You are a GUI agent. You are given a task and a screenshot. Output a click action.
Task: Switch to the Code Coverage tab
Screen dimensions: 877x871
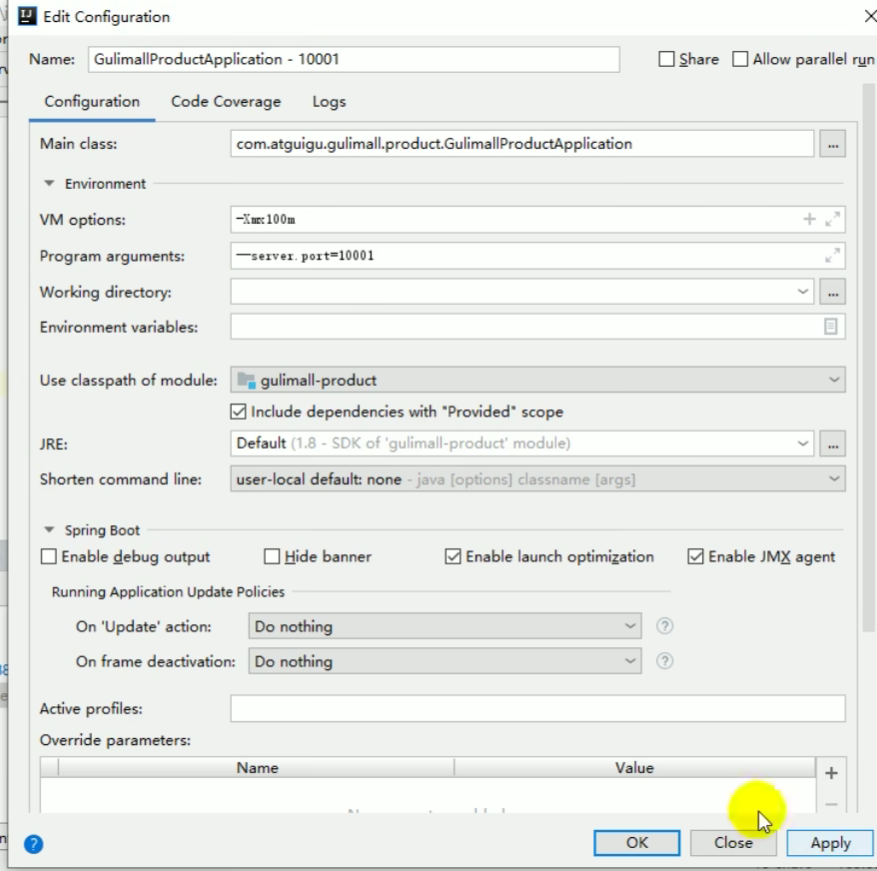tap(226, 102)
